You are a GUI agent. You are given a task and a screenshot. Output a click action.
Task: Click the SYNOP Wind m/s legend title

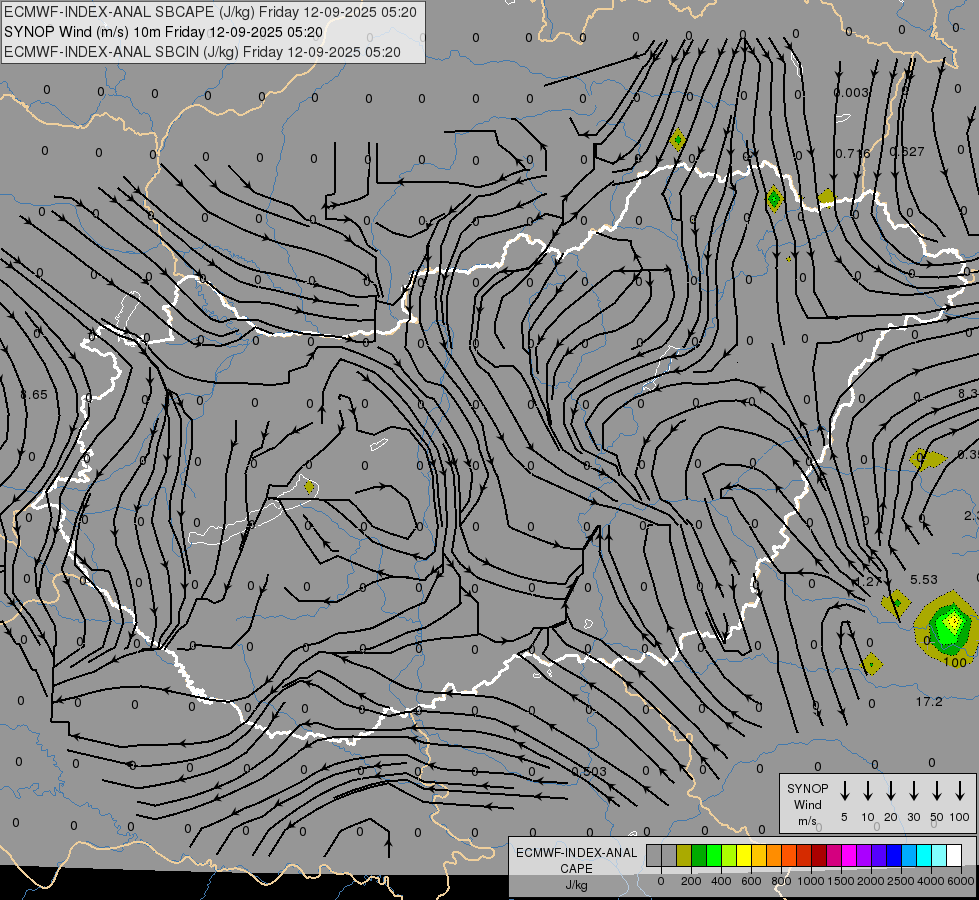[x=807, y=804]
